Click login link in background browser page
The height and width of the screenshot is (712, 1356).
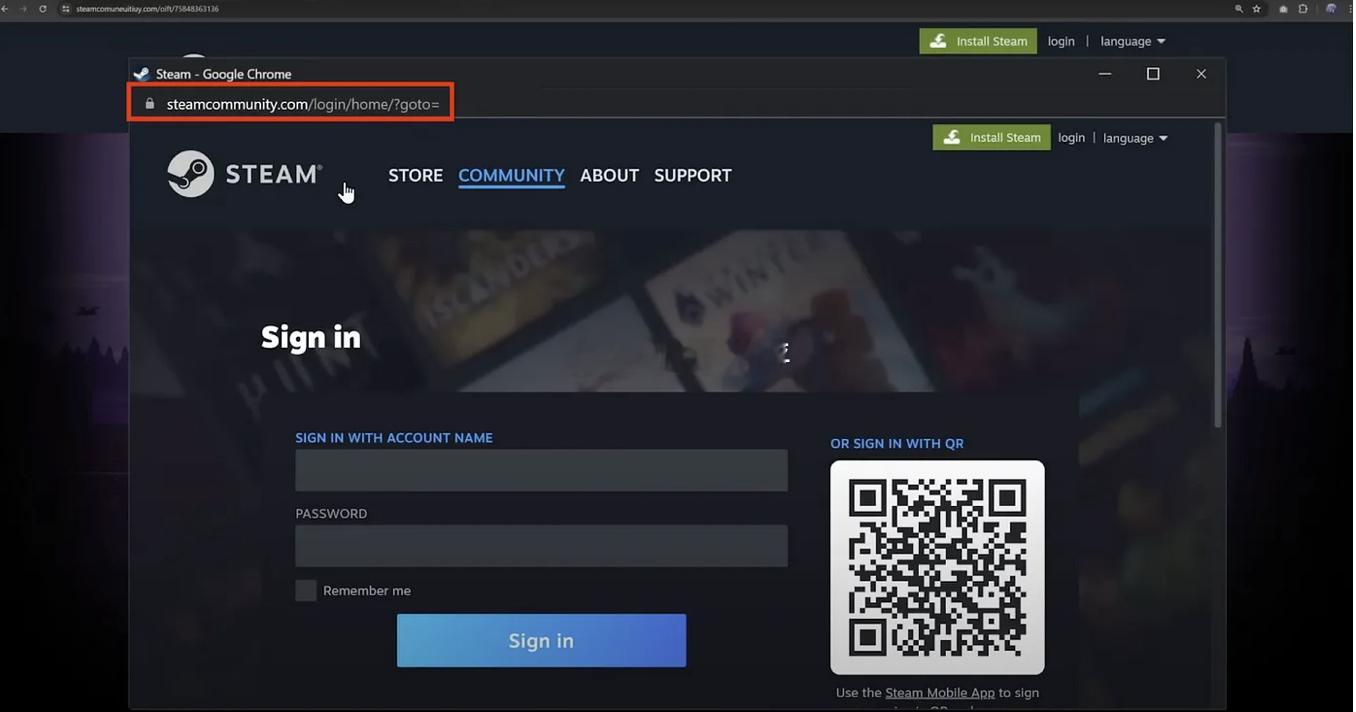click(1061, 41)
